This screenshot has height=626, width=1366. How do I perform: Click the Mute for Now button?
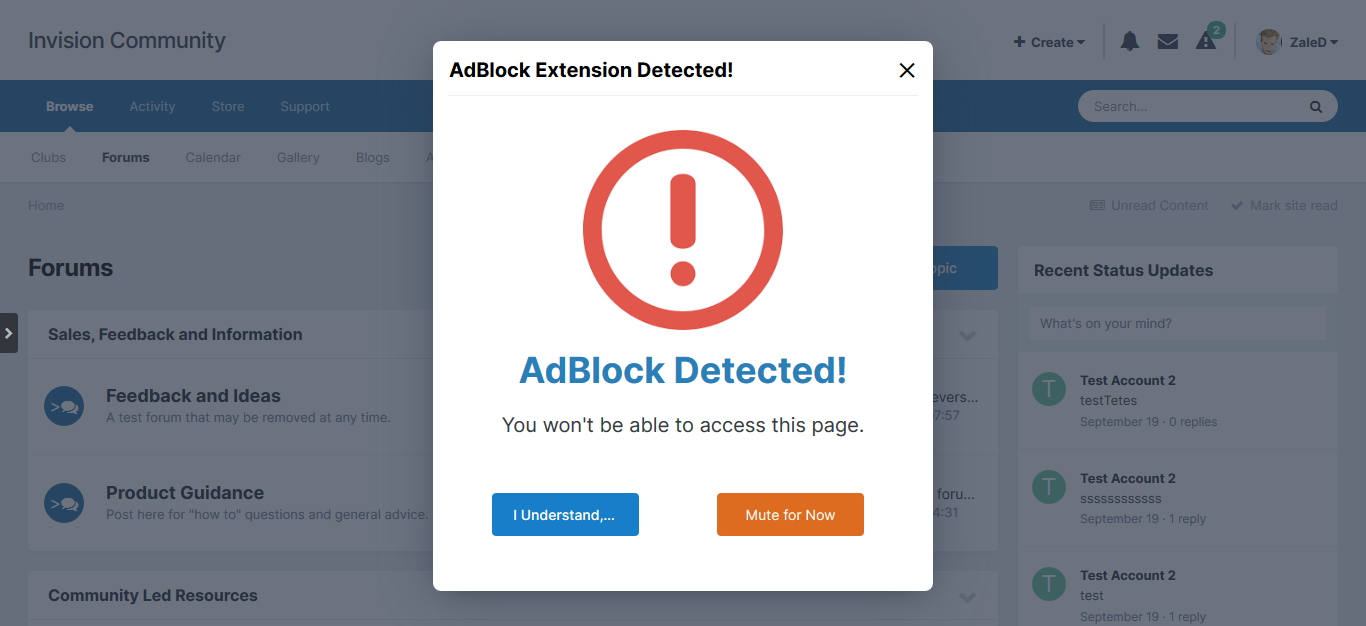click(x=790, y=515)
